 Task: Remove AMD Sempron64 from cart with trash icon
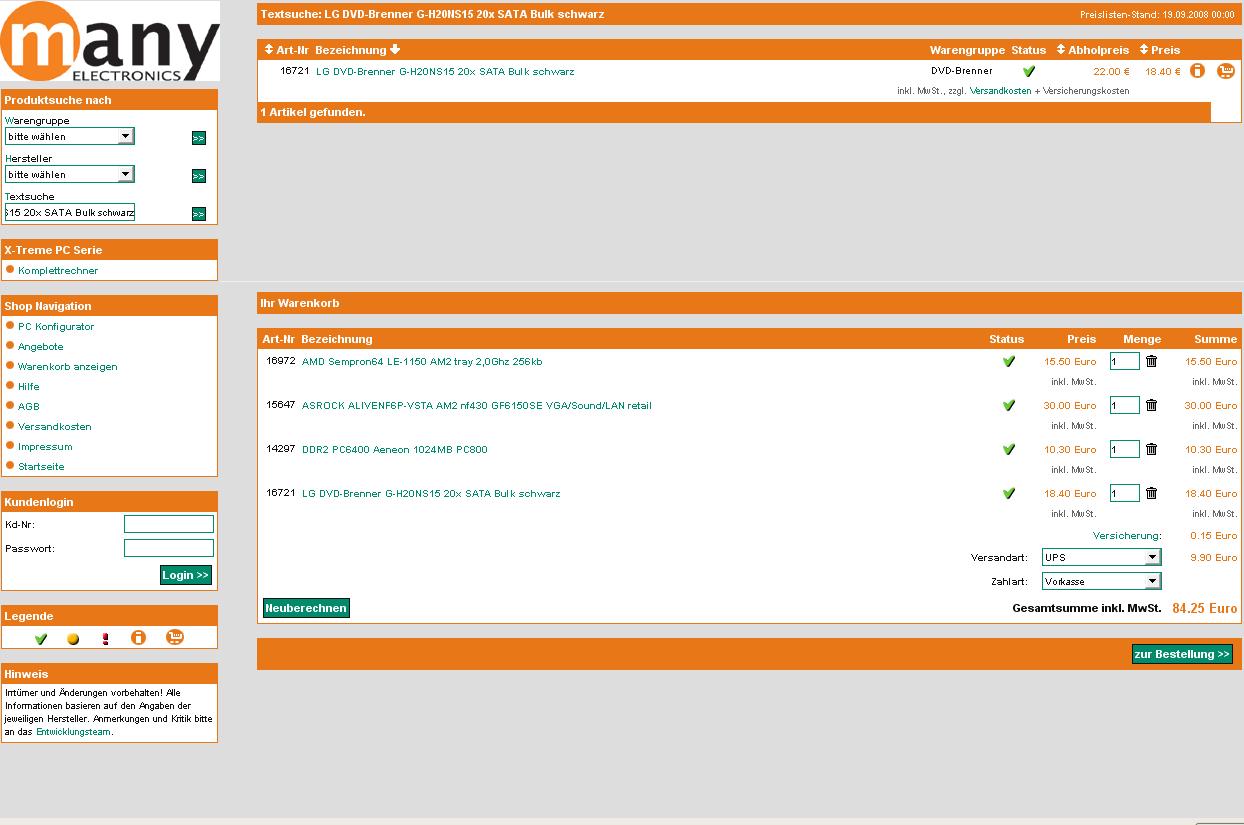click(1151, 361)
